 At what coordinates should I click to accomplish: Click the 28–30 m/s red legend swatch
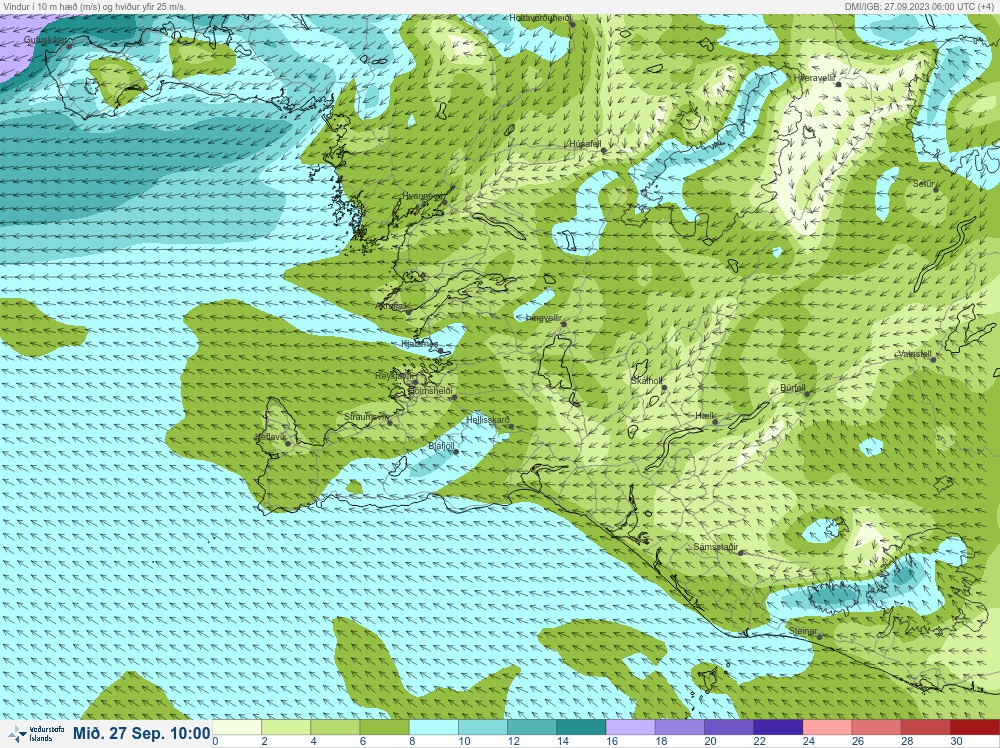click(x=924, y=728)
